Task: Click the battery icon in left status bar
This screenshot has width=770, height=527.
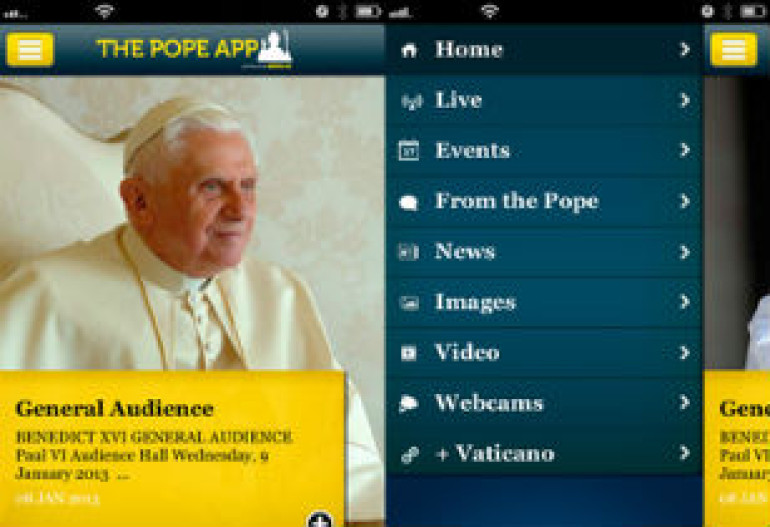Action: click(368, 11)
